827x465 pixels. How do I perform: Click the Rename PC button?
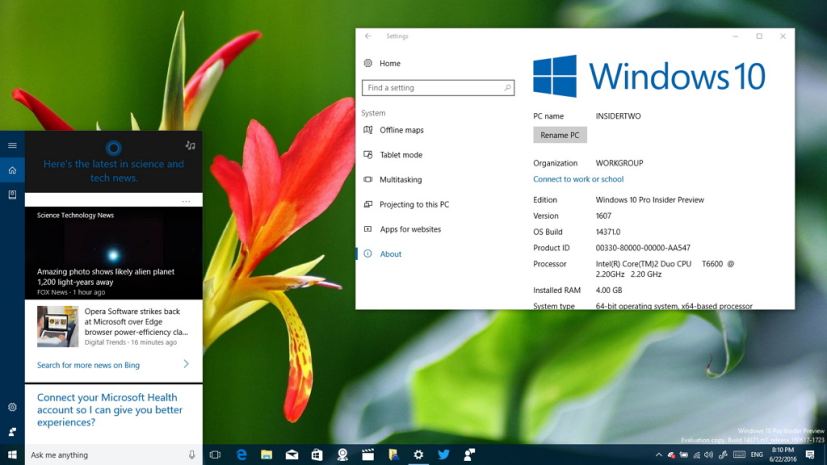coord(560,135)
